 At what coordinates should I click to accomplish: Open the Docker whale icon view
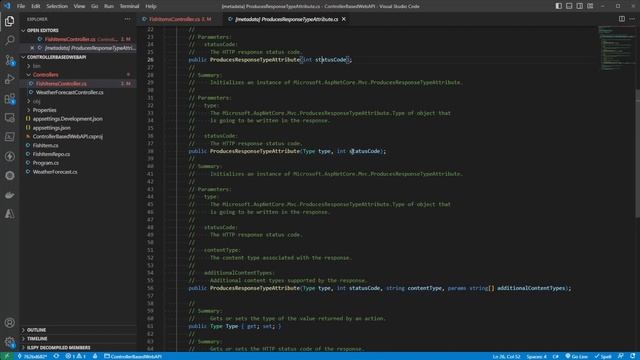[x=9, y=195]
